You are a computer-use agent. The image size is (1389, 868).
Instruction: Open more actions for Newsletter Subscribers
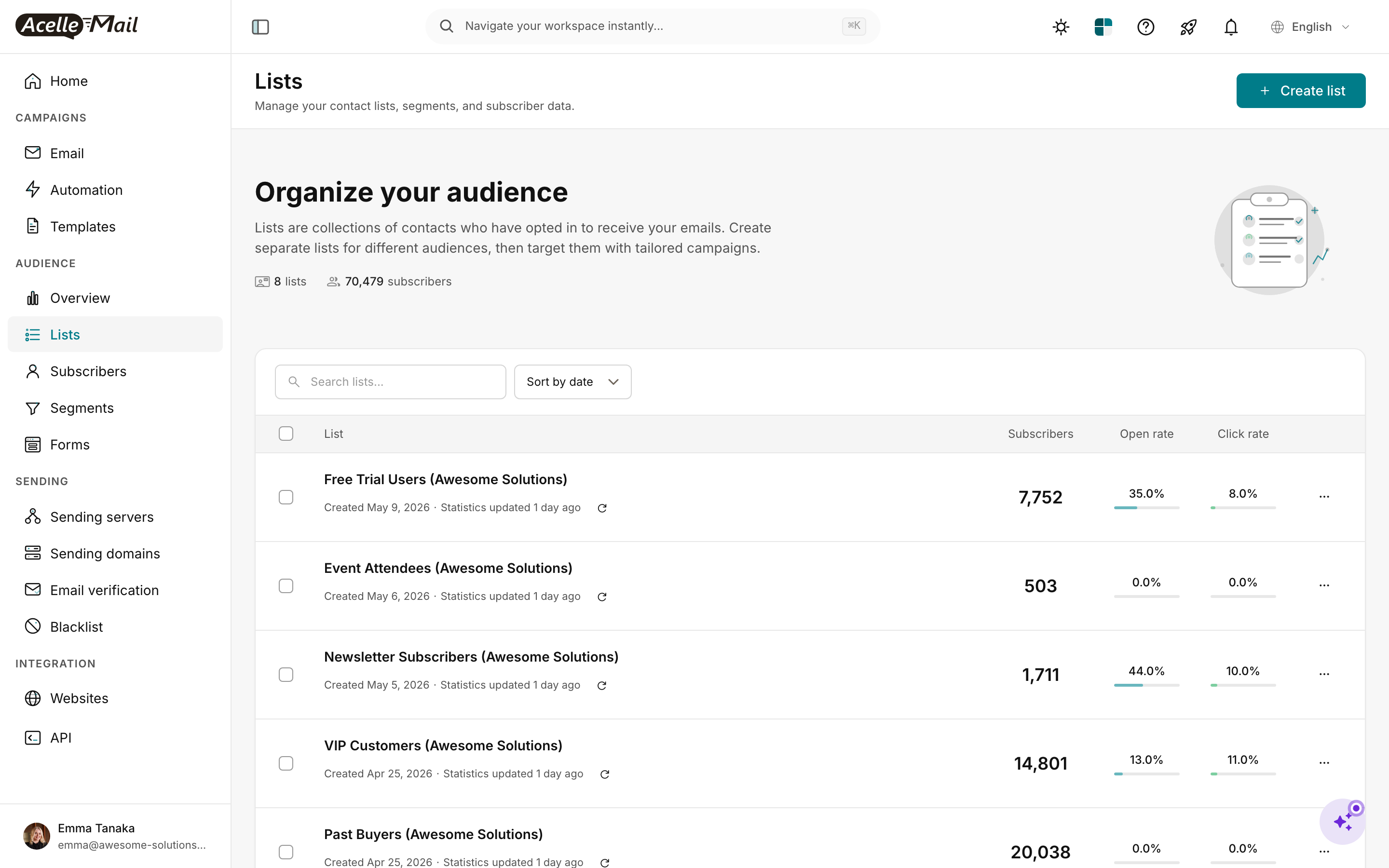pos(1324,674)
